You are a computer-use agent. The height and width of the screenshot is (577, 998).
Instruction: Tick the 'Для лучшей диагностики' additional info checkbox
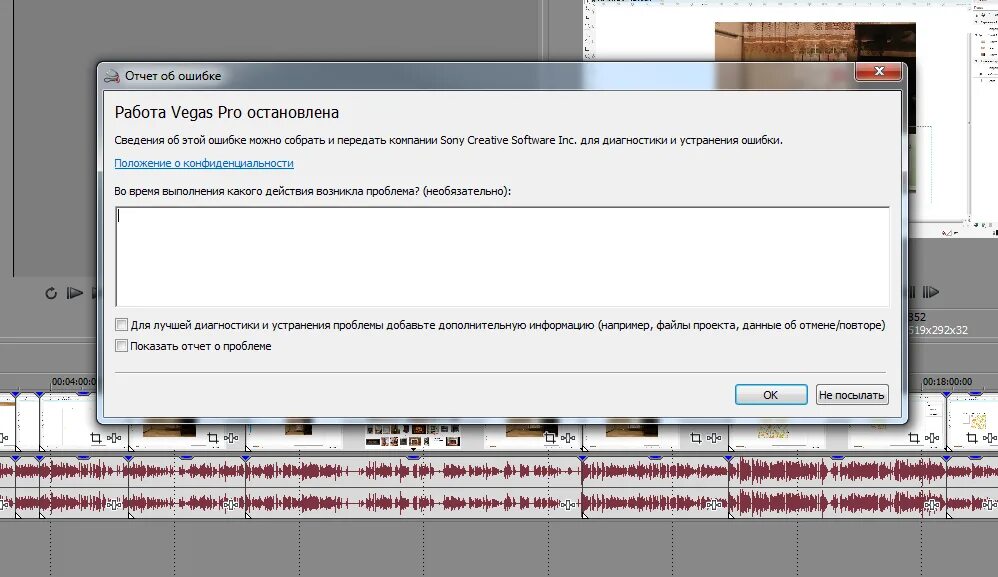click(x=121, y=324)
